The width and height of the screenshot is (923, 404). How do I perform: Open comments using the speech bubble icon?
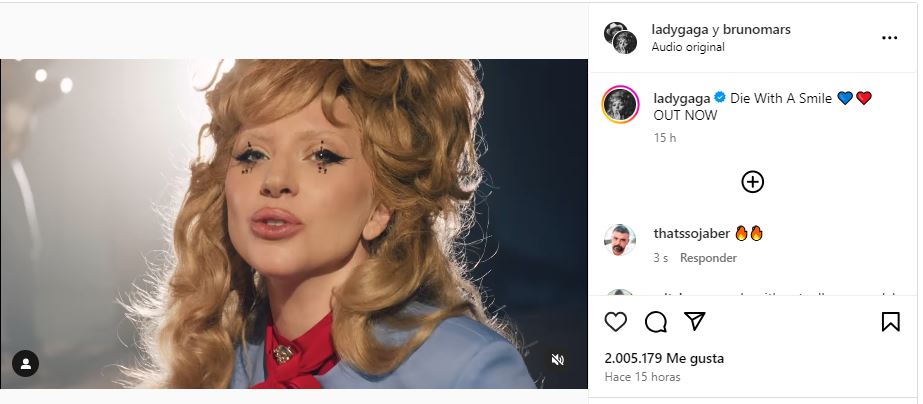(656, 322)
